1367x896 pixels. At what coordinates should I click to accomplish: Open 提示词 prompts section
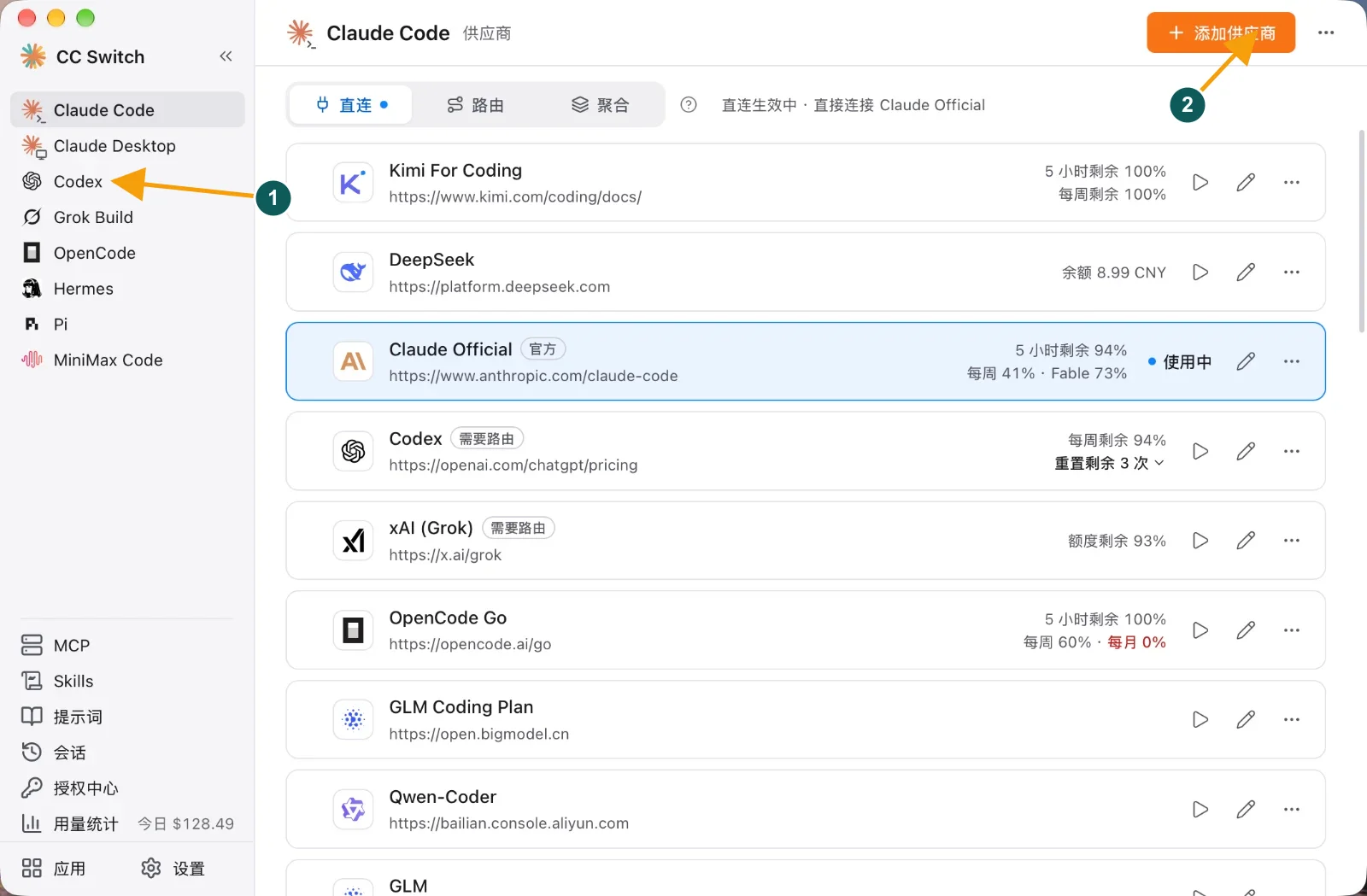point(127,717)
